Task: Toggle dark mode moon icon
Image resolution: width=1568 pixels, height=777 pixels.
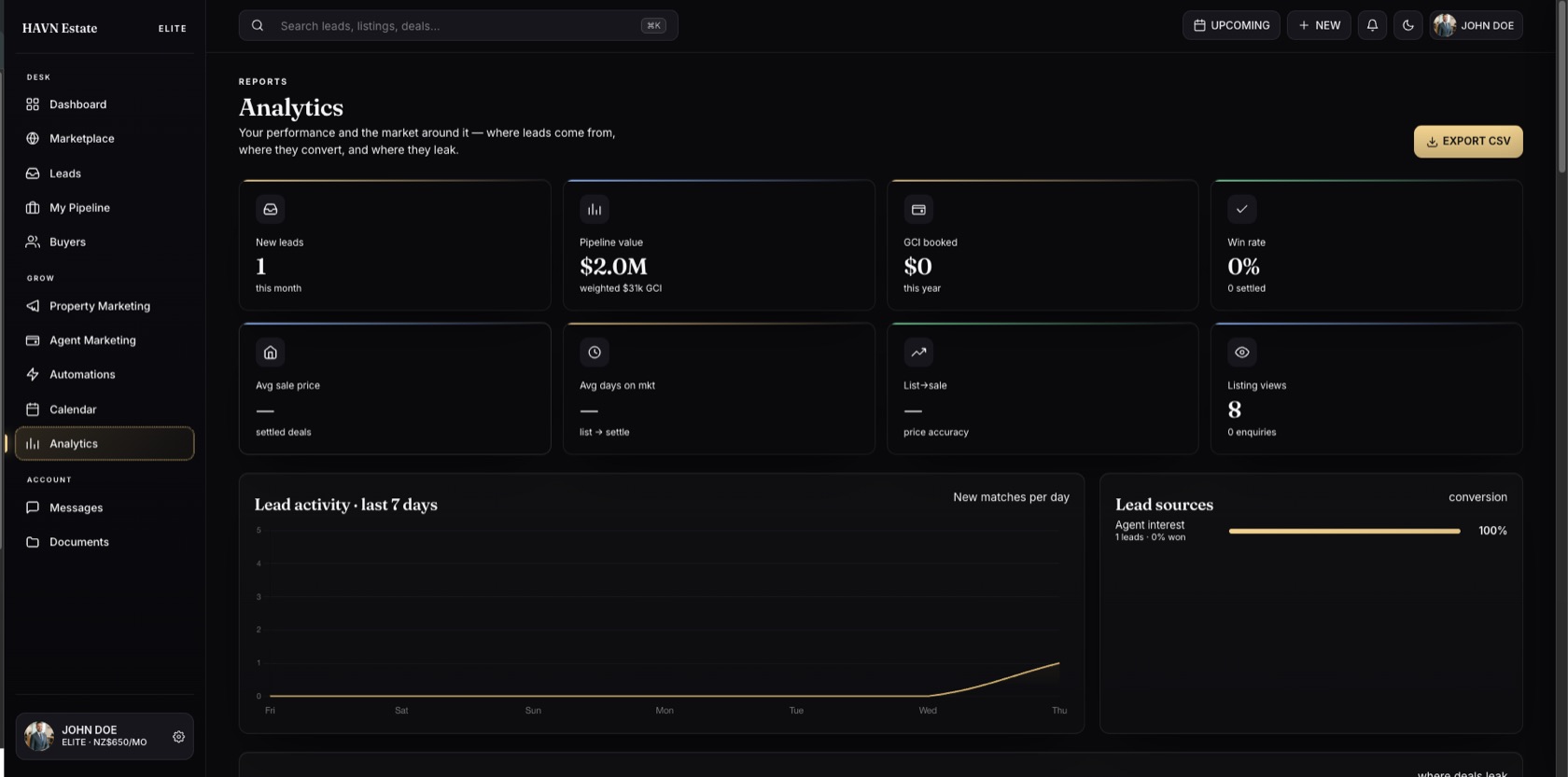Action: tap(1408, 25)
